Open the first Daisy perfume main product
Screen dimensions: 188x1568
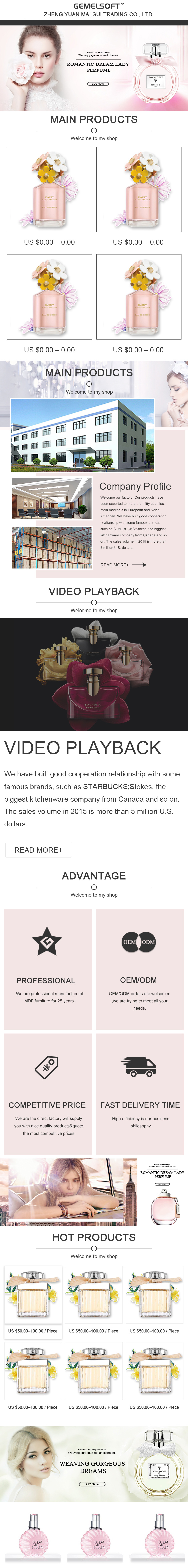[x=49, y=189]
